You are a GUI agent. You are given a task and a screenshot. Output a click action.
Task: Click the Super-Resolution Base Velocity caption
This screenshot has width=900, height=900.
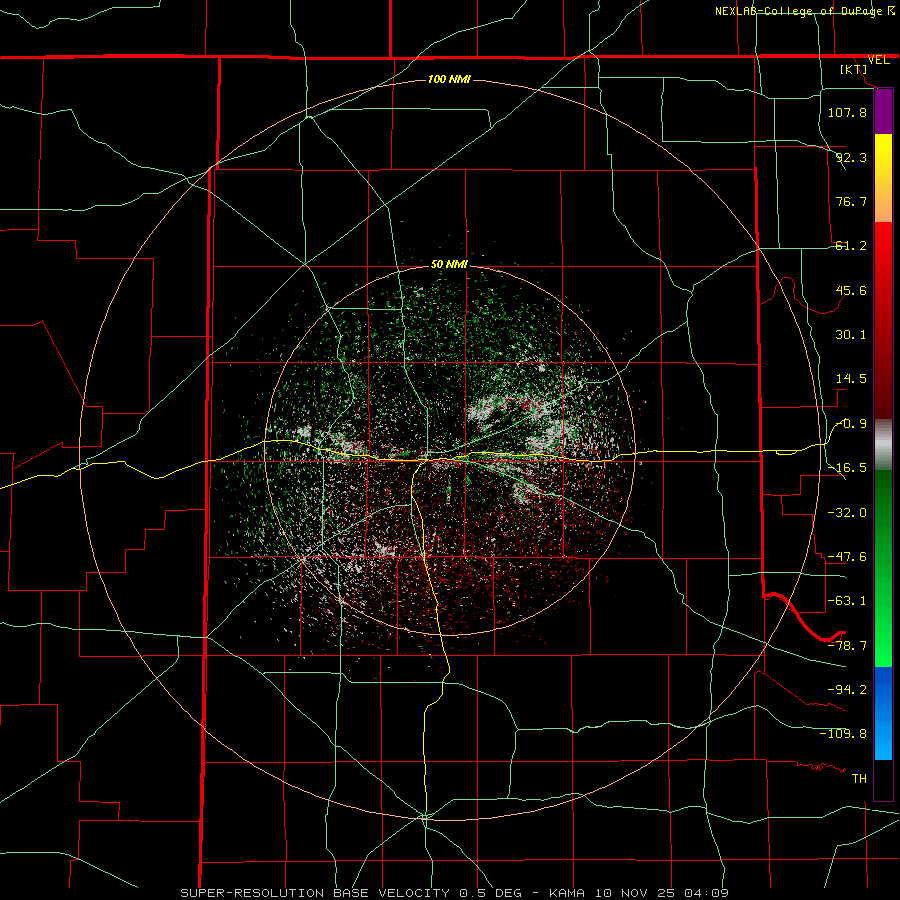455,893
